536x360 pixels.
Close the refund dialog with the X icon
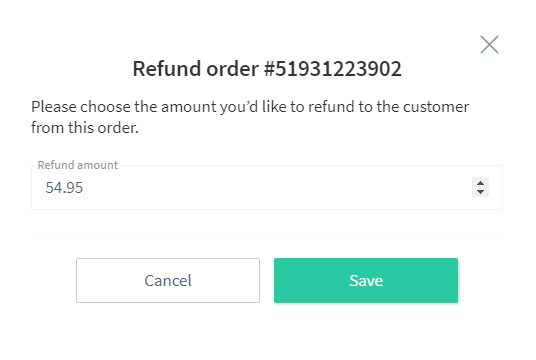point(489,44)
